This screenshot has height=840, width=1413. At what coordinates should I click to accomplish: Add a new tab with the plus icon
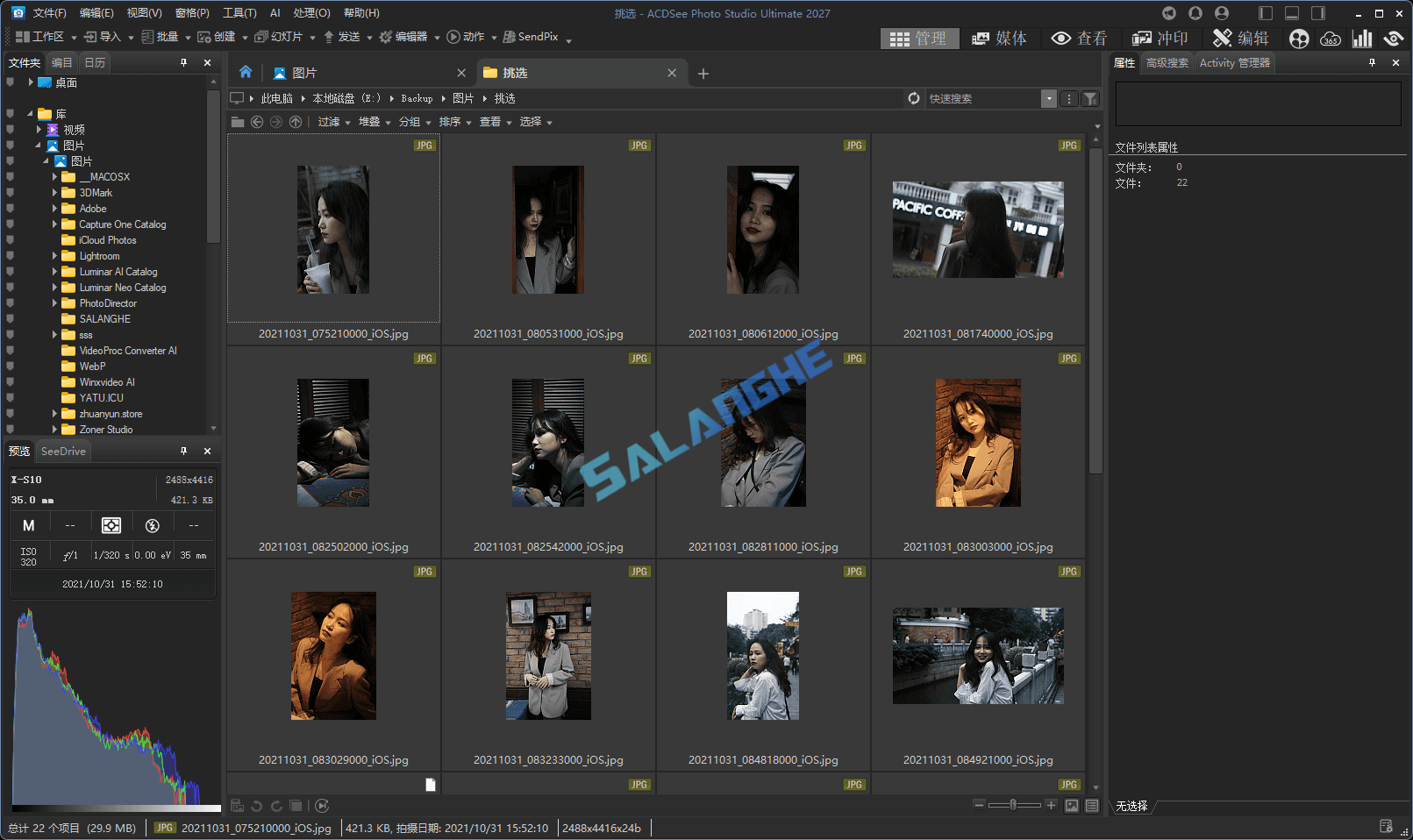[703, 74]
